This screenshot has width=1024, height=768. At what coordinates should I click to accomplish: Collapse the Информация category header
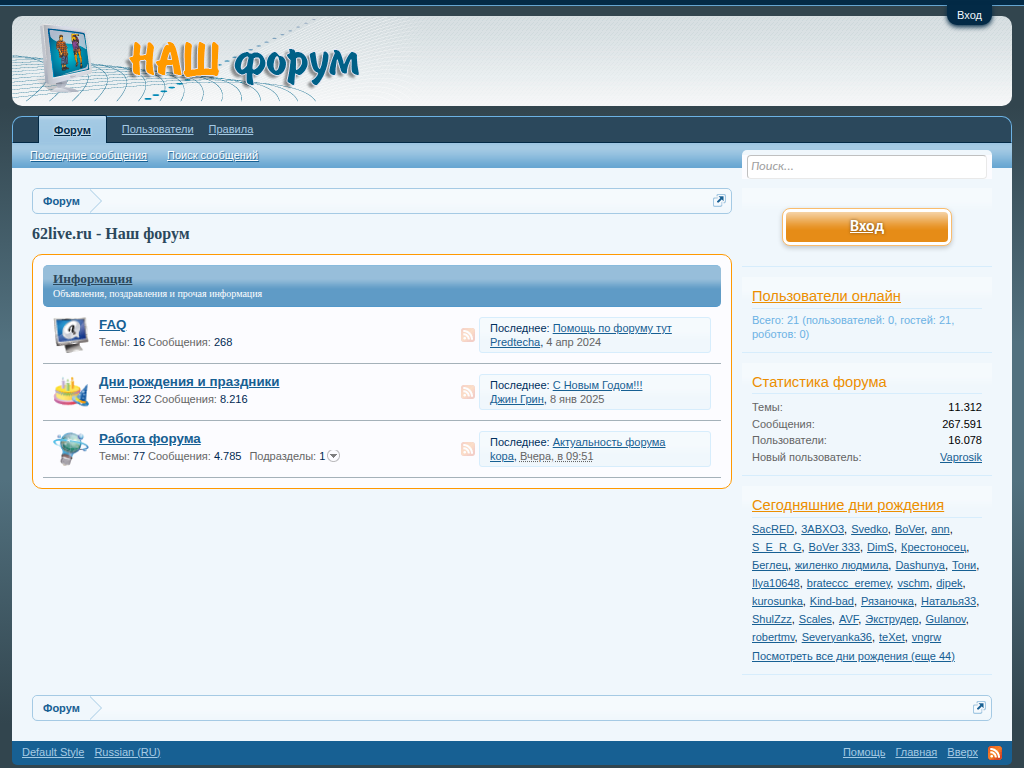[92, 279]
